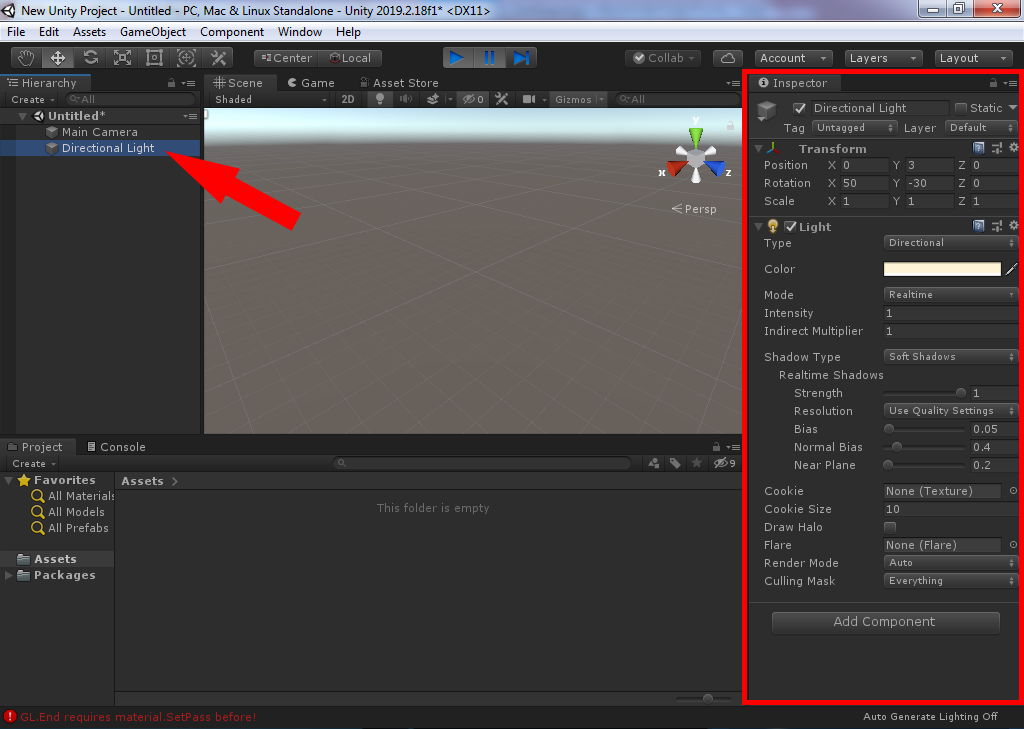Click the Add Component button
Viewport: 1024px width, 729px height.
click(885, 622)
